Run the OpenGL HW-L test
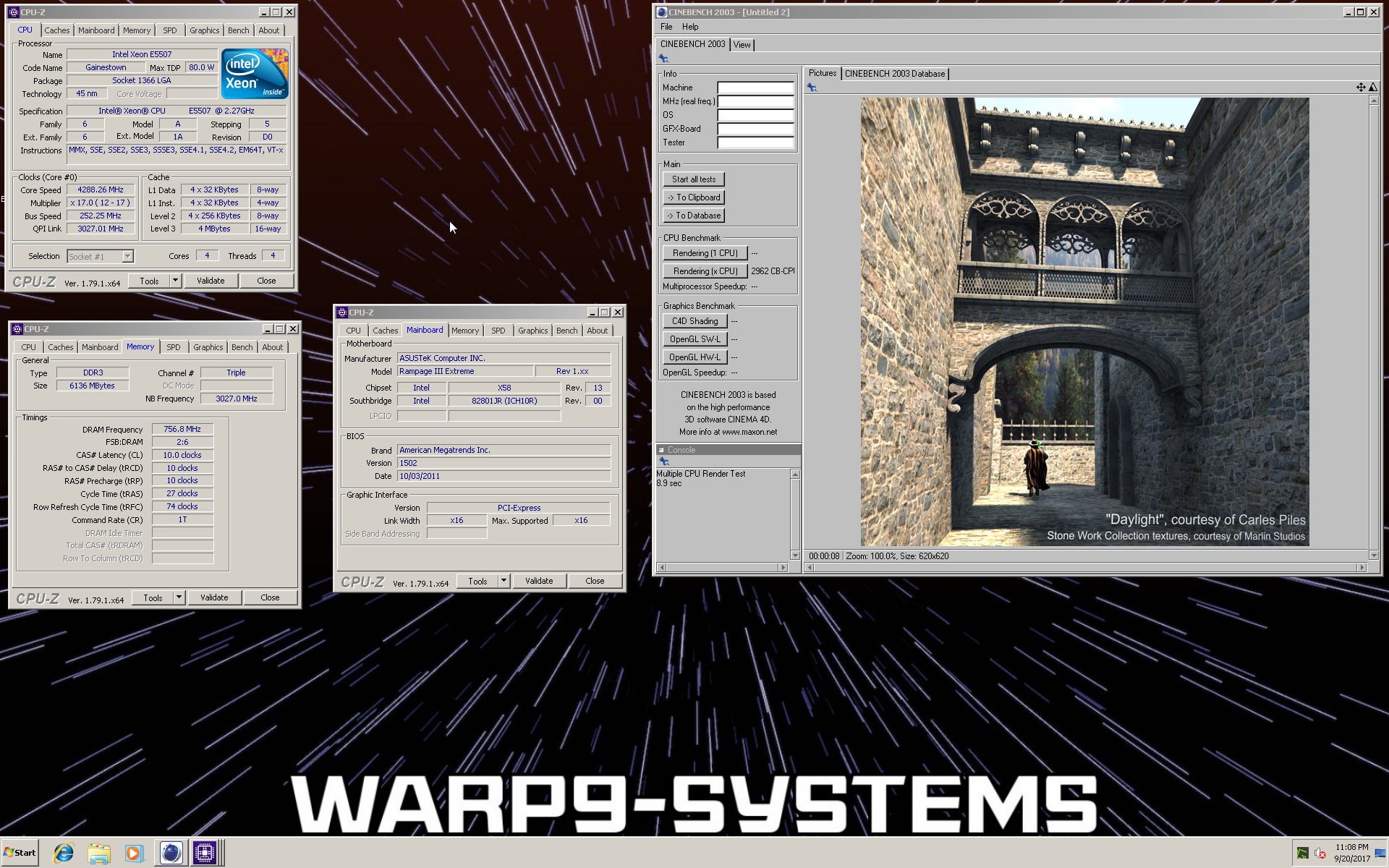This screenshot has width=1389, height=868. [695, 357]
